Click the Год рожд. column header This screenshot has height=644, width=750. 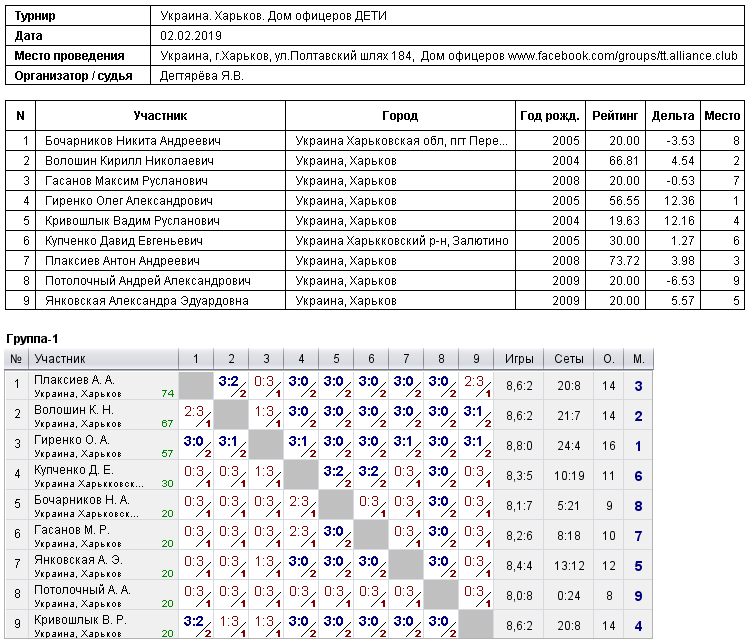click(x=550, y=116)
